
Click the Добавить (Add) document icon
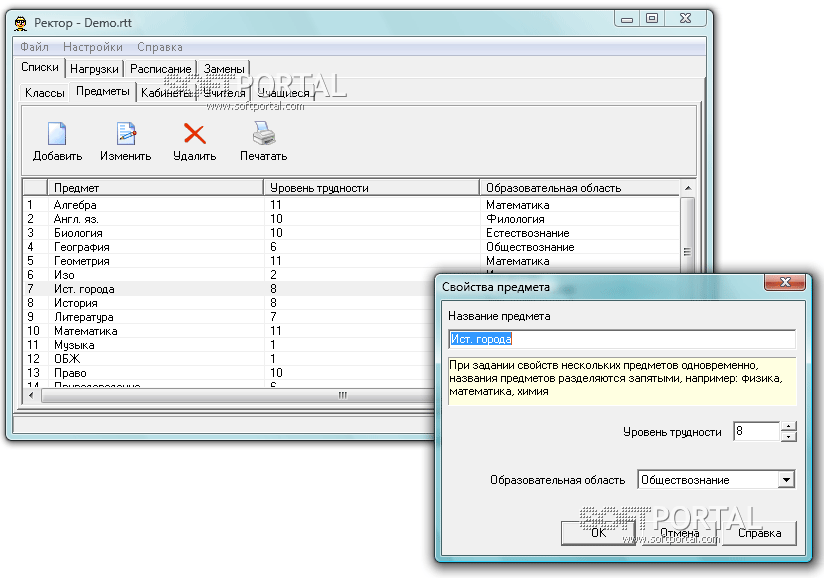57,133
